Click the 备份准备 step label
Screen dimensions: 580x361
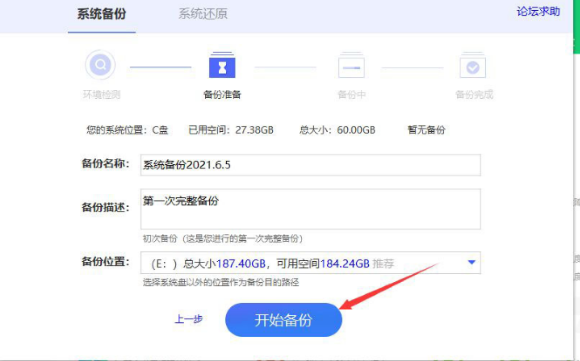222,95
